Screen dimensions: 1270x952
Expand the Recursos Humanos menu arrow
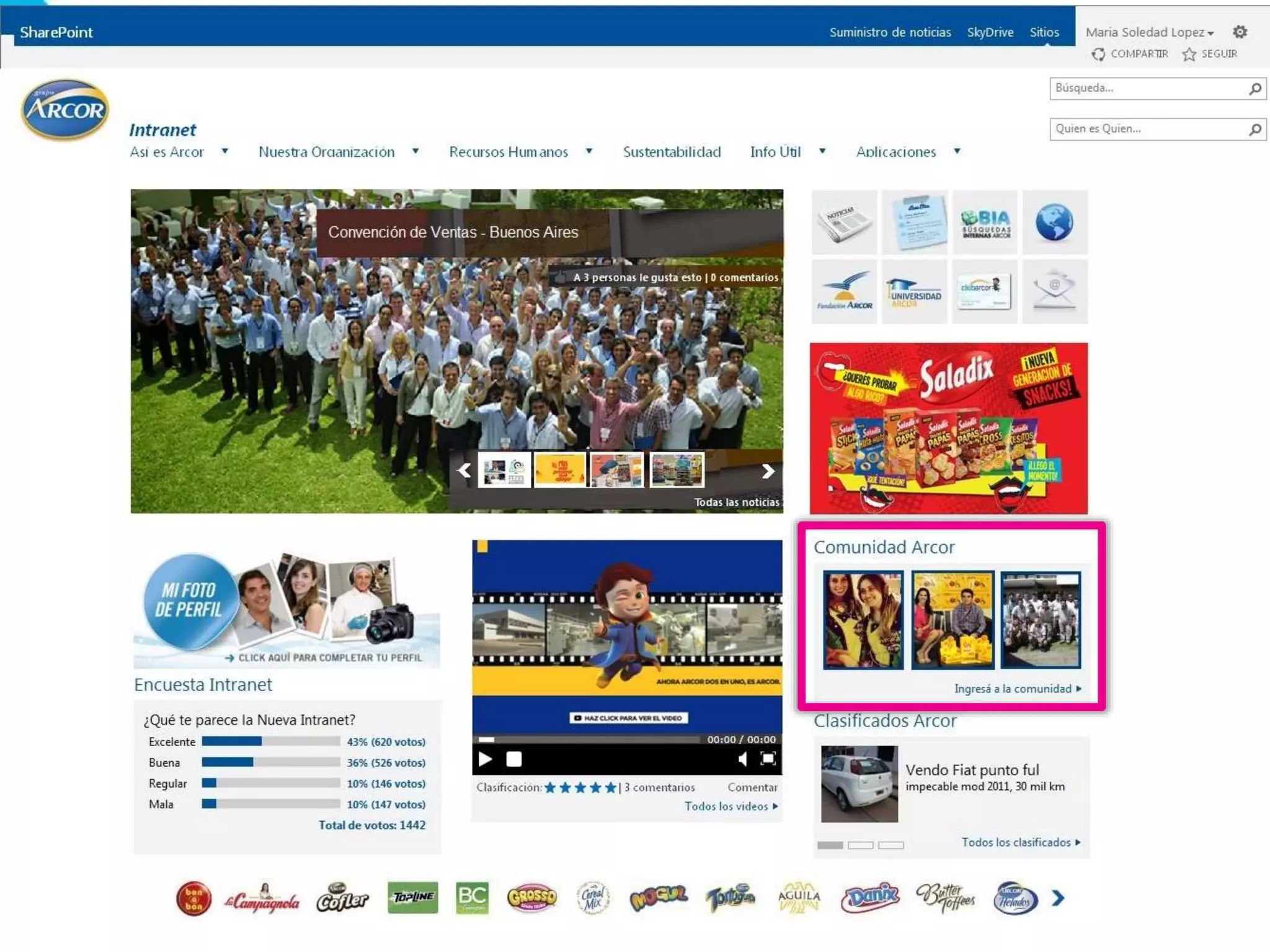pyautogui.click(x=589, y=151)
